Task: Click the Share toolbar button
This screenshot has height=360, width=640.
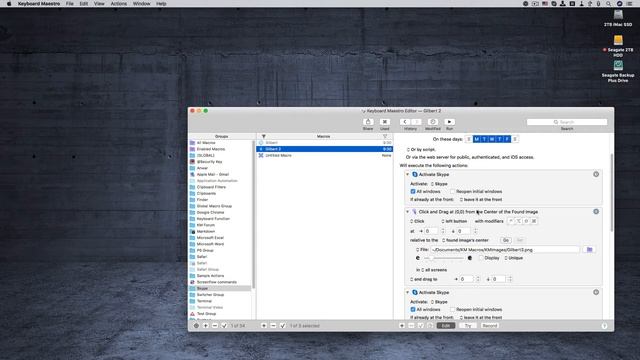Action: pyautogui.click(x=368, y=122)
